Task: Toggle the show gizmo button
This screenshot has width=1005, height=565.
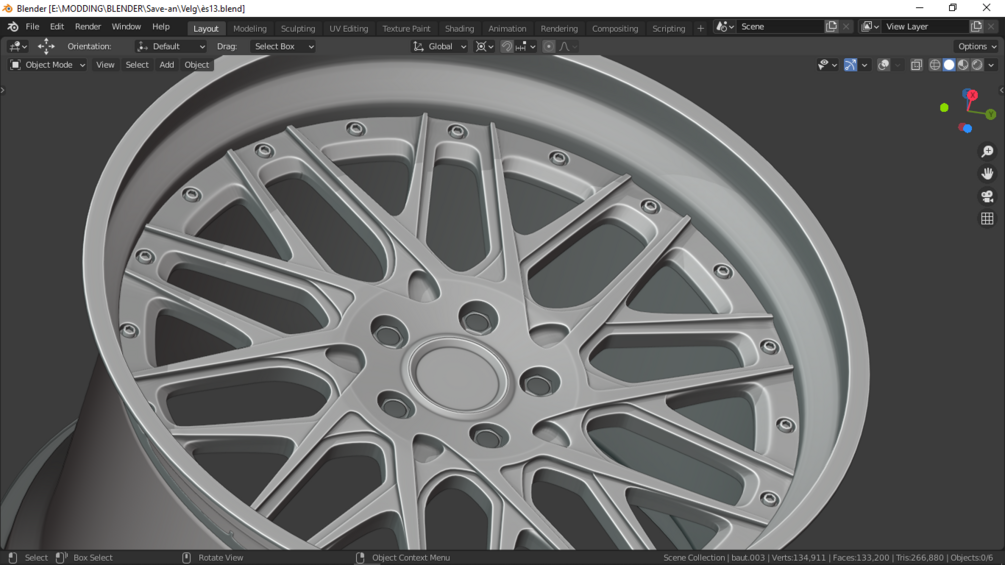Action: (851, 65)
